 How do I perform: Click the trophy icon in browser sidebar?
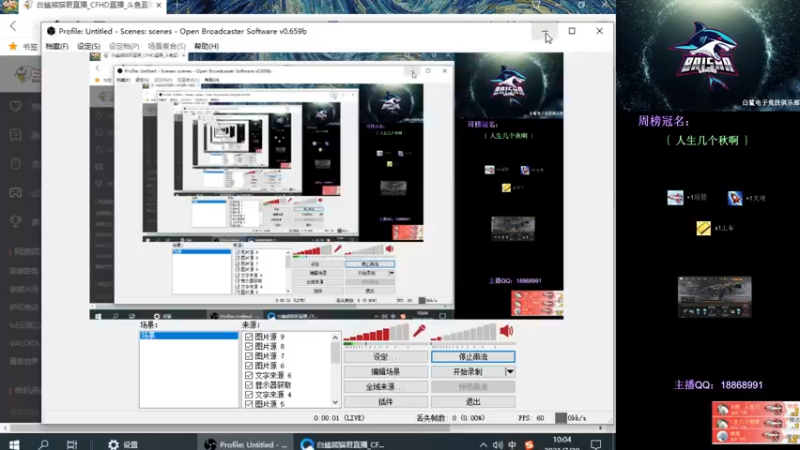click(16, 221)
